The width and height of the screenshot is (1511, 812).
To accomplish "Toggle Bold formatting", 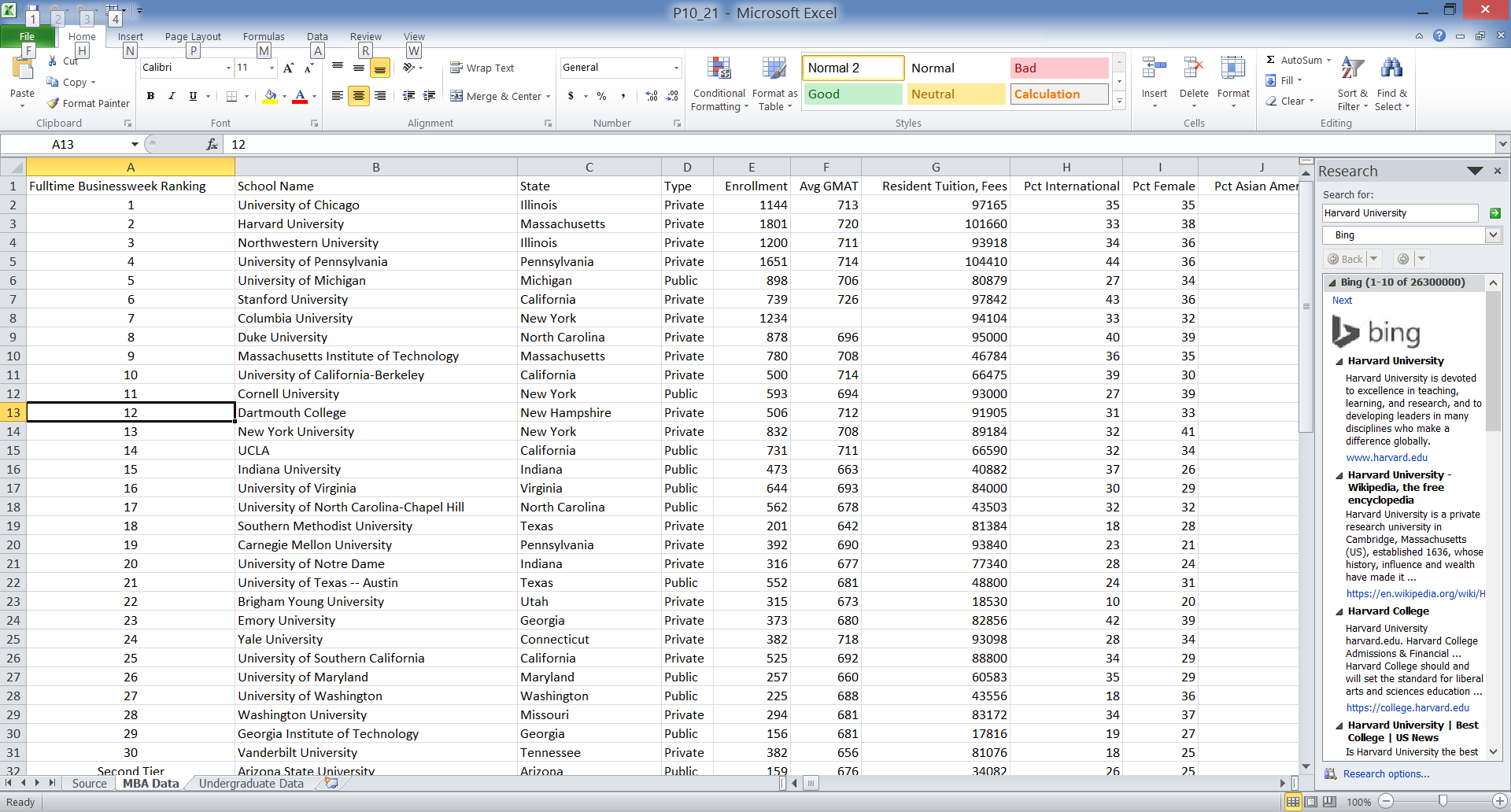I will point(150,96).
